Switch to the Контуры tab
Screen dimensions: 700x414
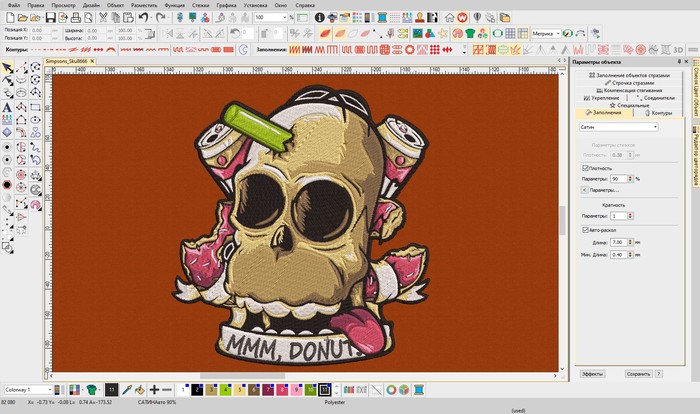pos(660,113)
